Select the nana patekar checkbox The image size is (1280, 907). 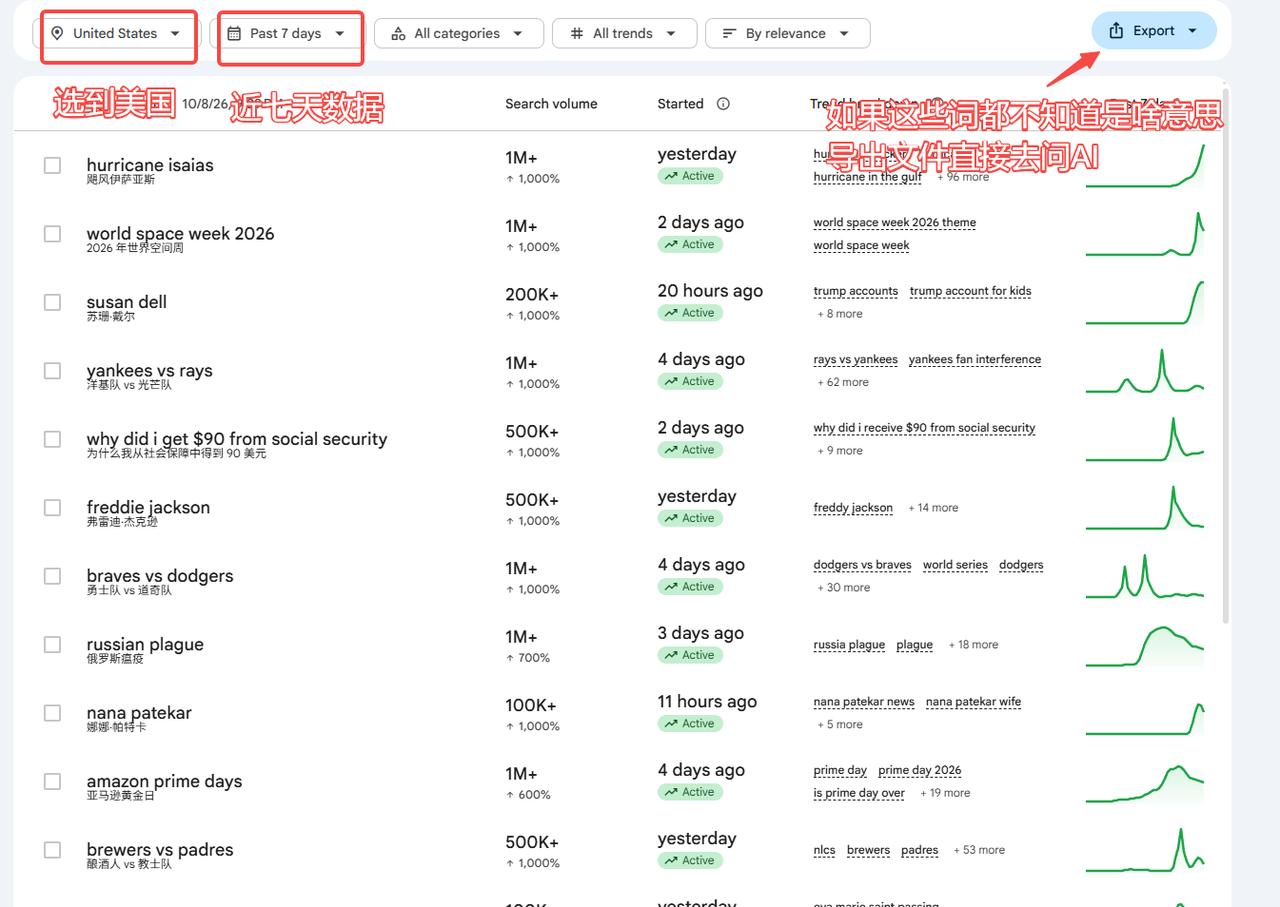pos(53,713)
